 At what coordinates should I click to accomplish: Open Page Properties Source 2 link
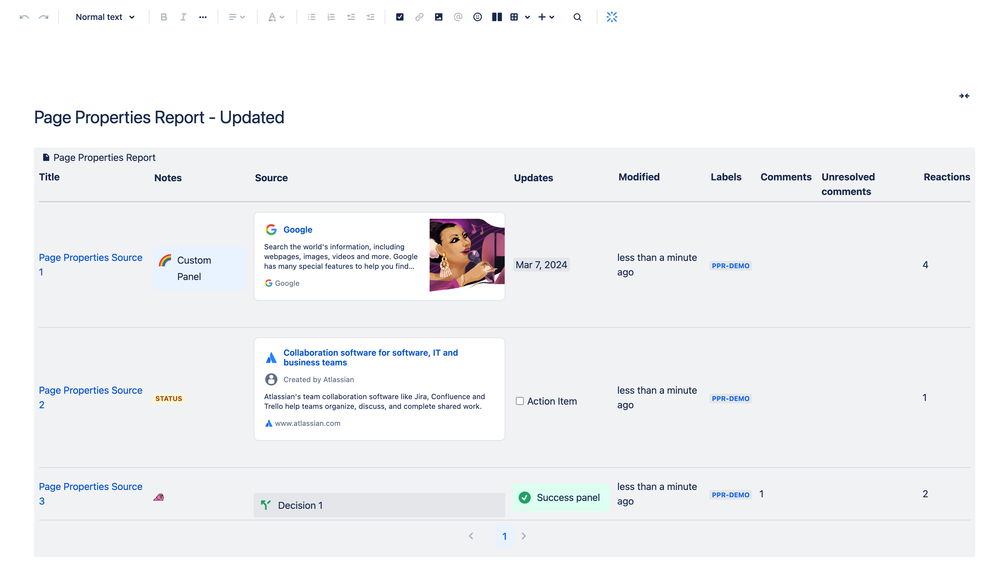pos(90,397)
